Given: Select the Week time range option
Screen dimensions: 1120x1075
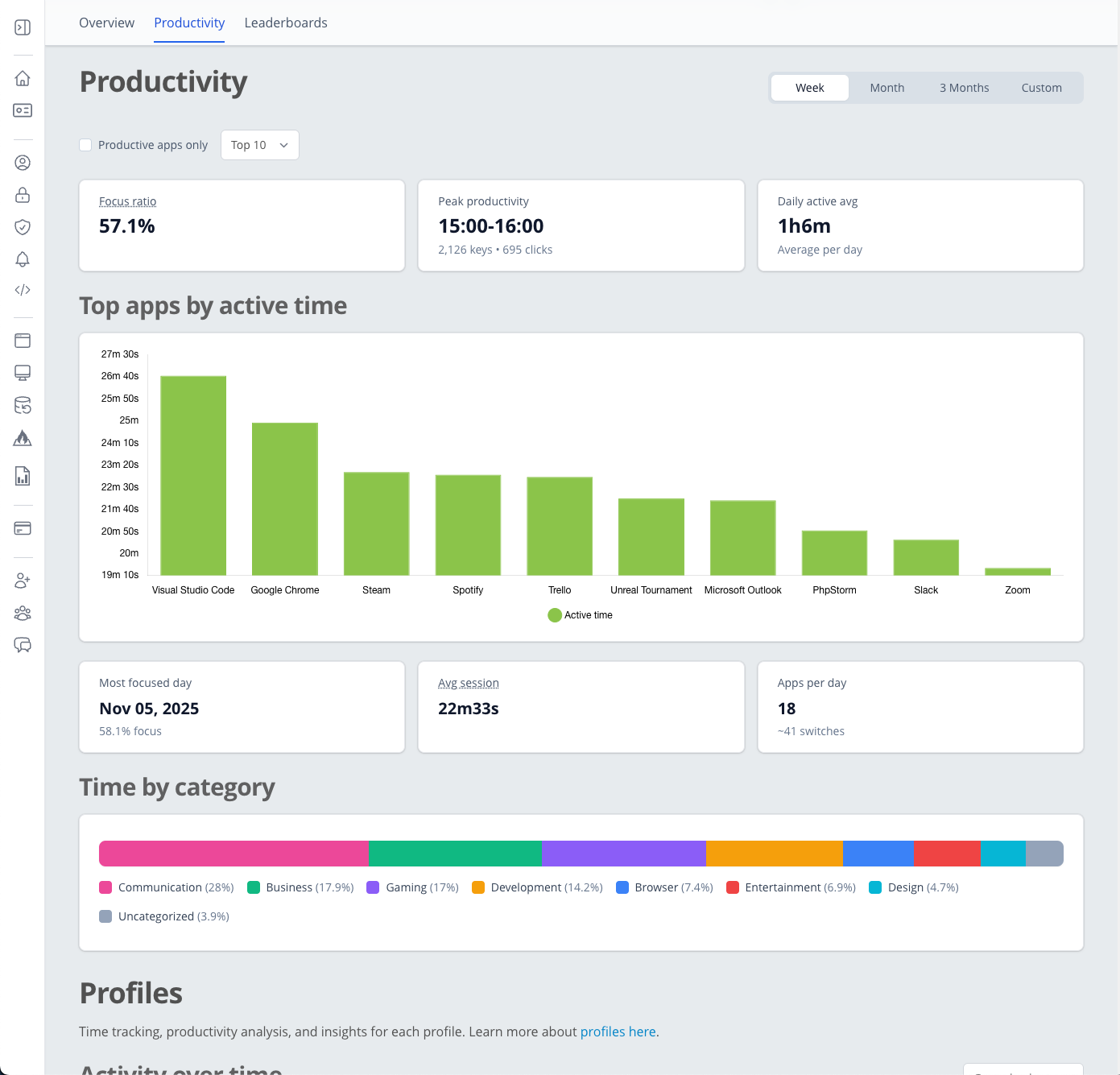Looking at the screenshot, I should [x=809, y=87].
